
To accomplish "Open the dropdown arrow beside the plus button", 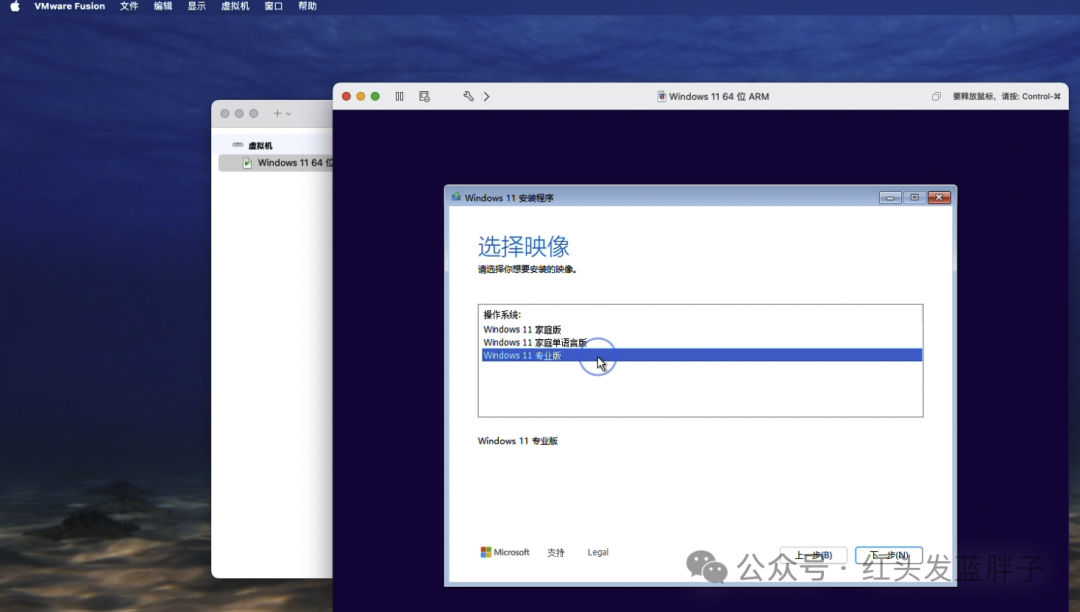I will point(289,114).
